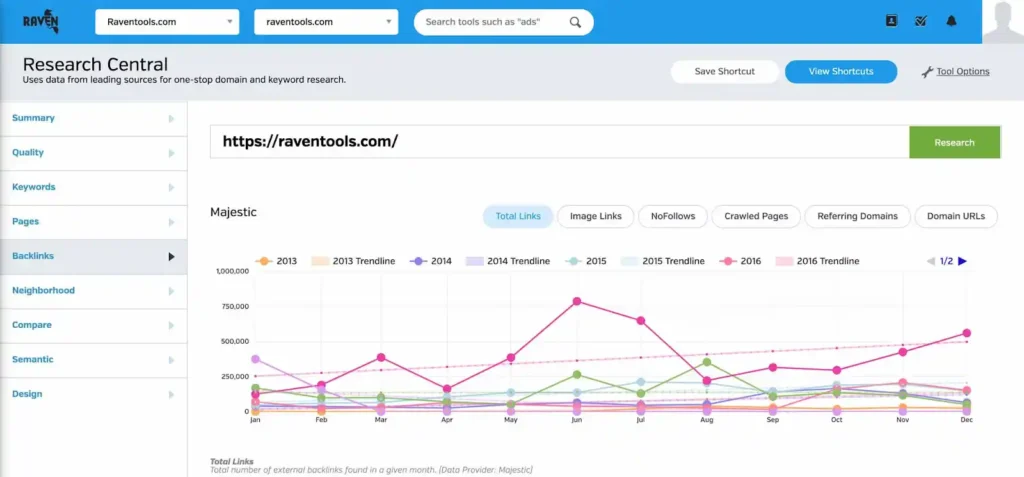Expand the Summary section arrow
1024x477 pixels.
(172, 119)
